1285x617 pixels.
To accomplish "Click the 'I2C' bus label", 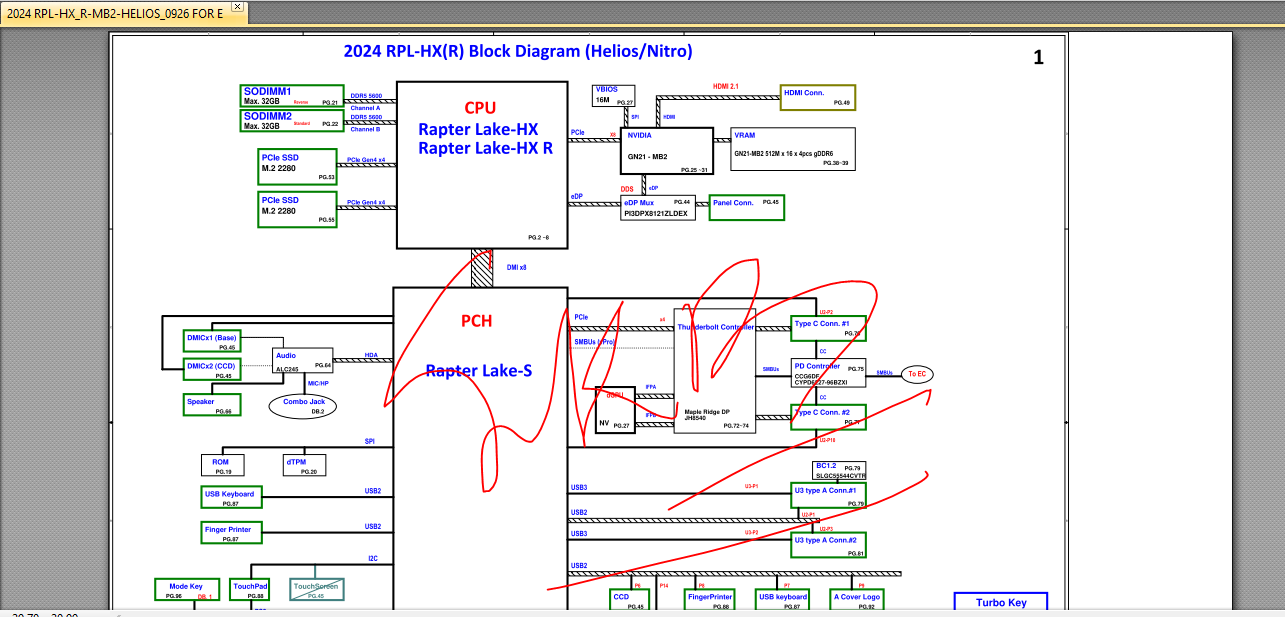I will [373, 558].
